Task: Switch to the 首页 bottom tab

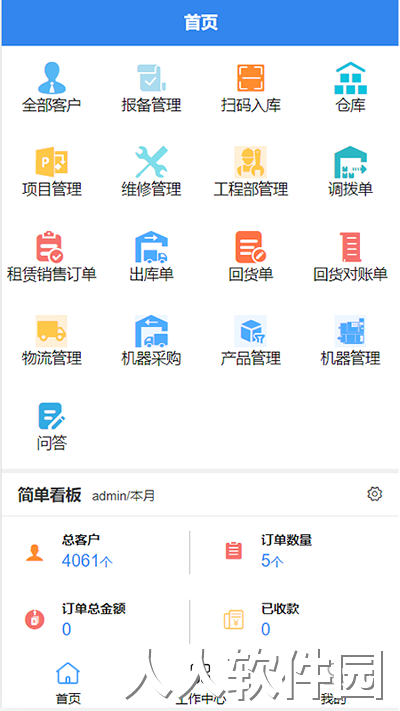Action: (68, 683)
